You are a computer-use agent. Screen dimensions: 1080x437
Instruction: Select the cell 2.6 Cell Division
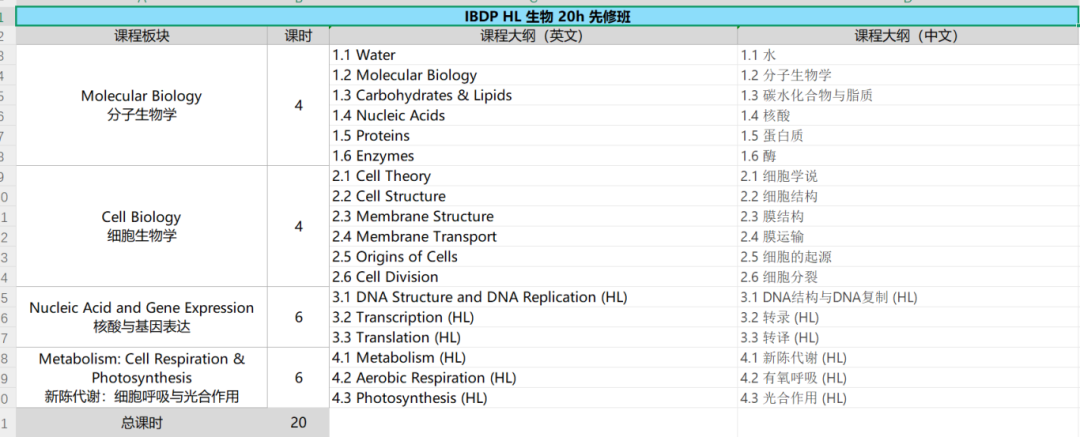[x=533, y=276]
